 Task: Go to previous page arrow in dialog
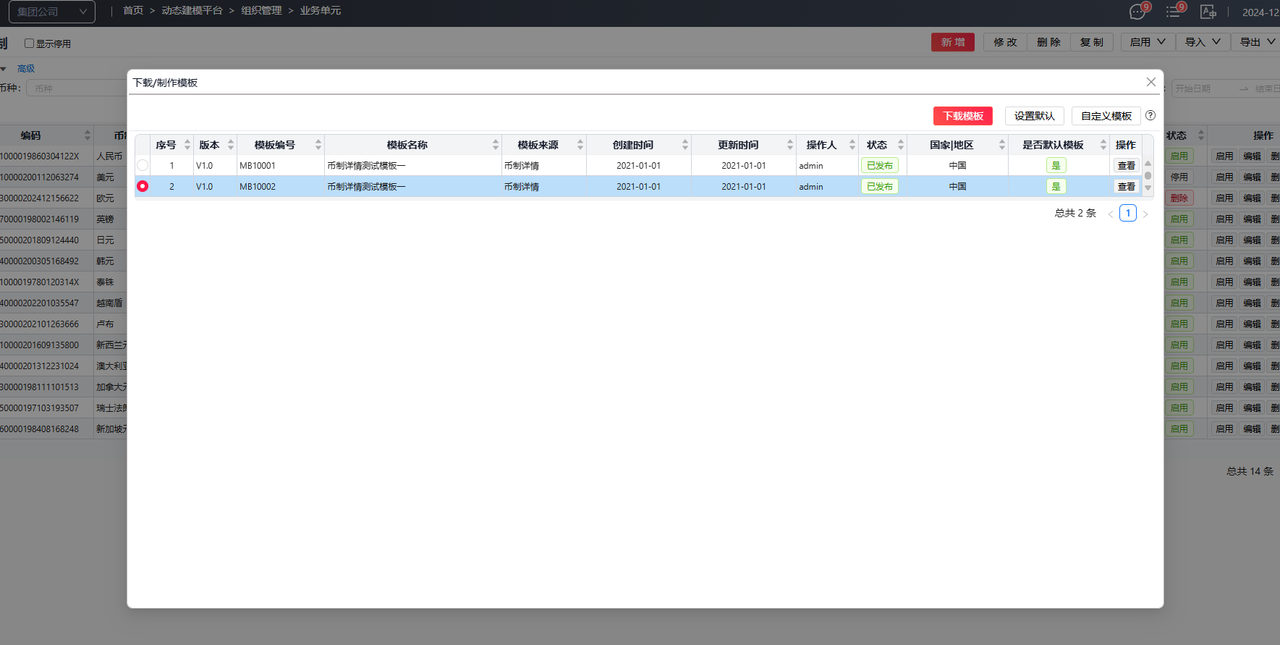1110,214
